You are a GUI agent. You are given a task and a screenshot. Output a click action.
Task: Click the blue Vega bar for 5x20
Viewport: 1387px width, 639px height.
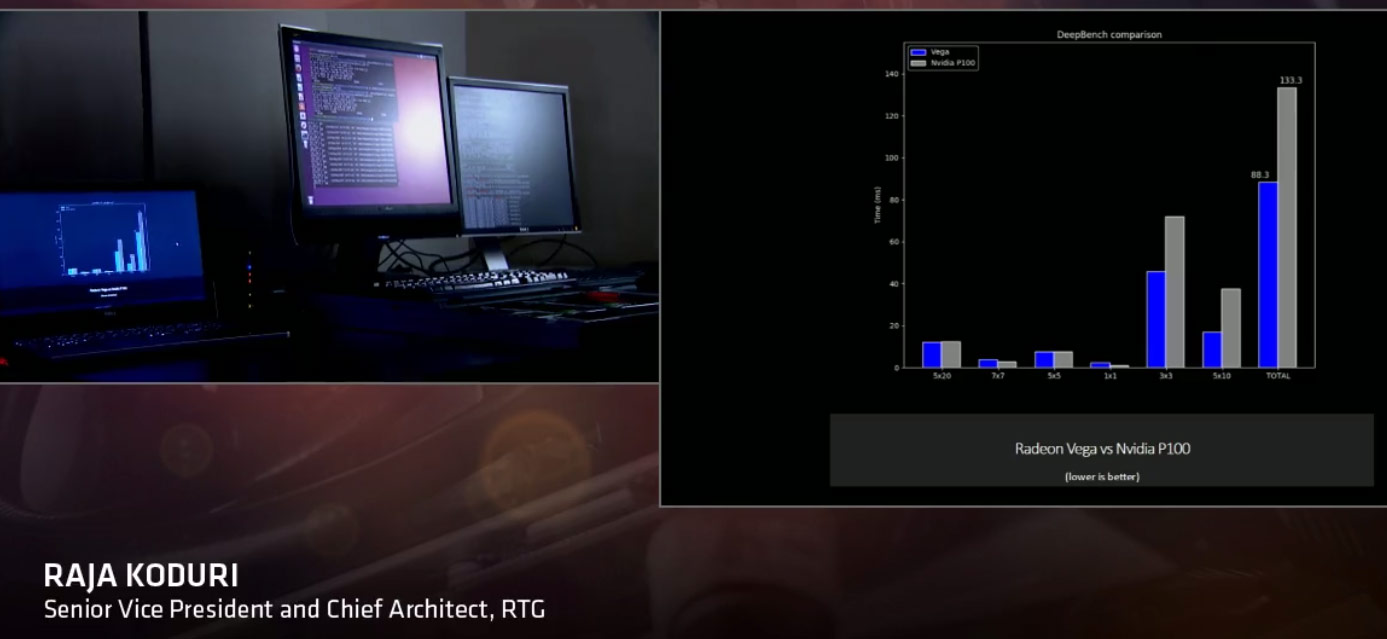click(x=932, y=355)
